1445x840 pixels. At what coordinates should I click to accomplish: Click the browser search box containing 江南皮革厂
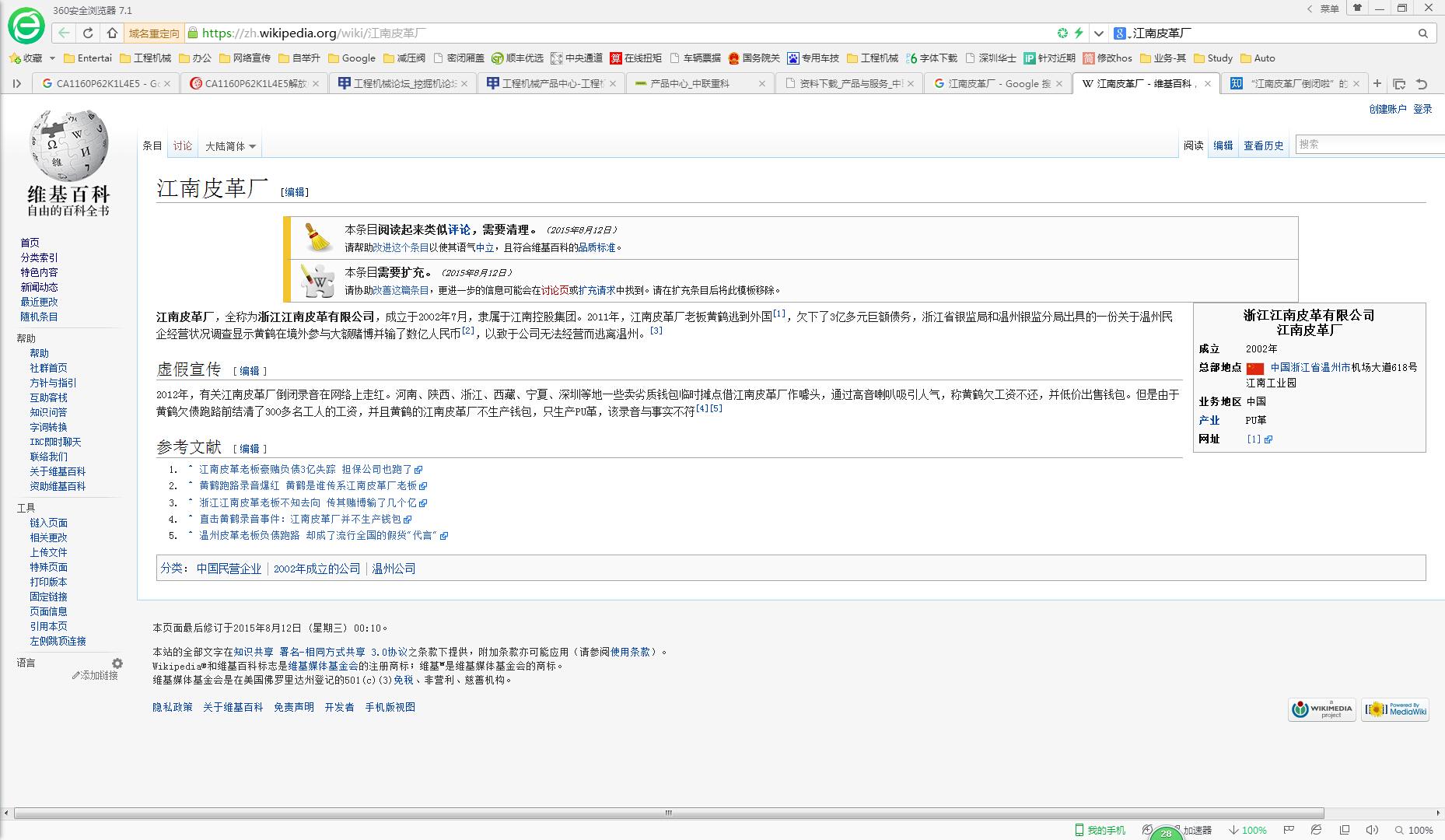[x=1272, y=33]
